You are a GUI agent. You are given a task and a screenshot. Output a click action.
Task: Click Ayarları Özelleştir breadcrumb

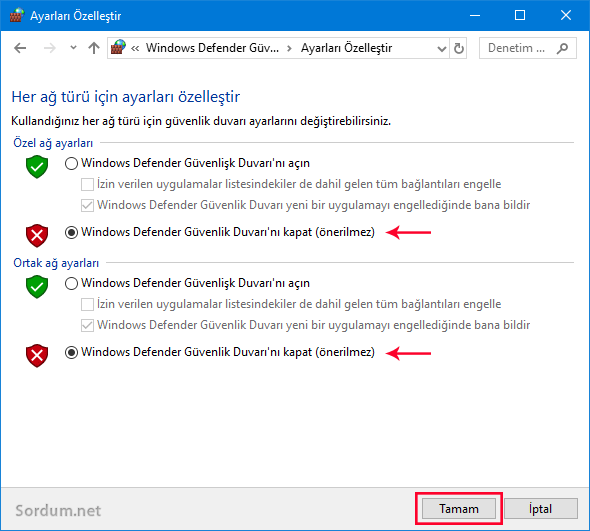[x=346, y=48]
